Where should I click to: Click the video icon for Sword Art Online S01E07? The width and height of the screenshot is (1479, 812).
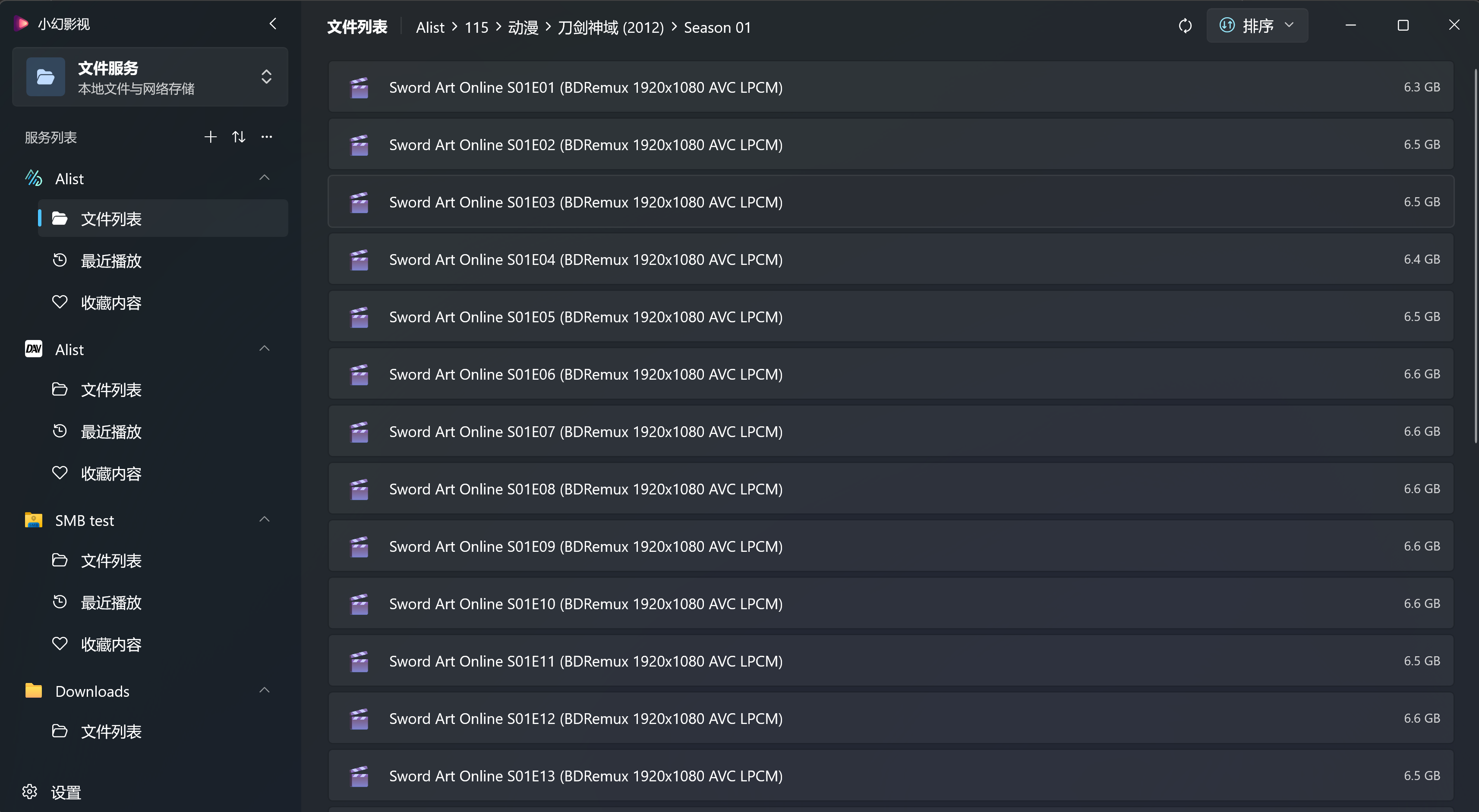click(360, 431)
